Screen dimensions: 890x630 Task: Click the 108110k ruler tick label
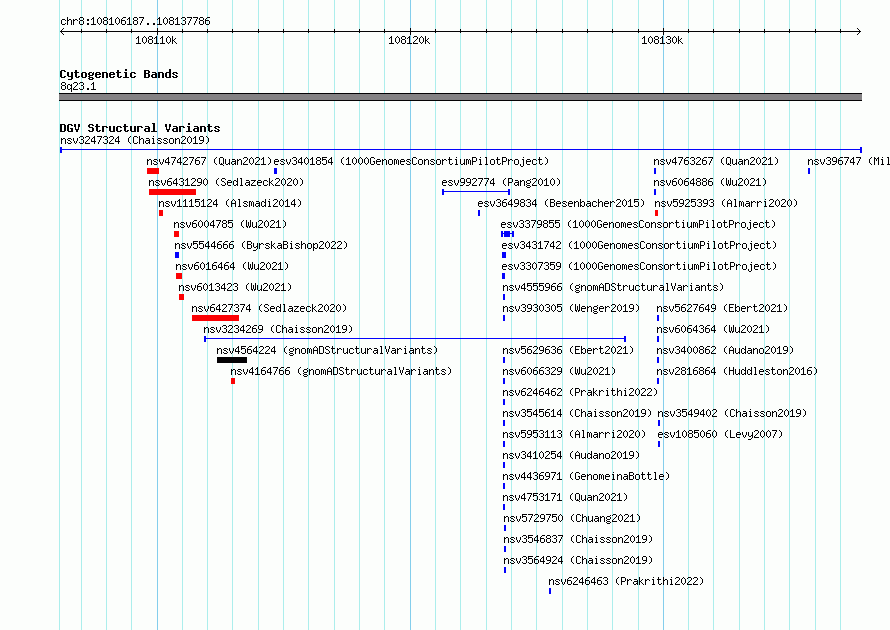(x=156, y=40)
